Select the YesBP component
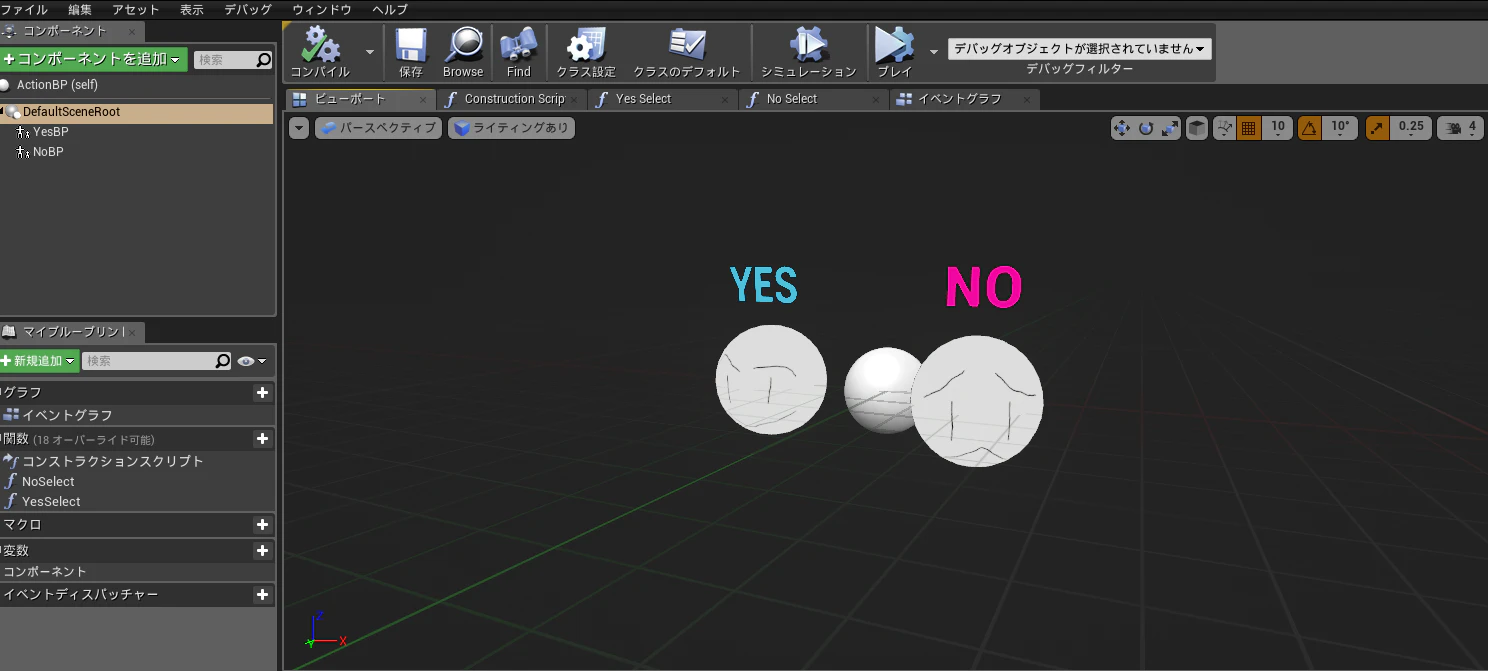 click(x=50, y=132)
